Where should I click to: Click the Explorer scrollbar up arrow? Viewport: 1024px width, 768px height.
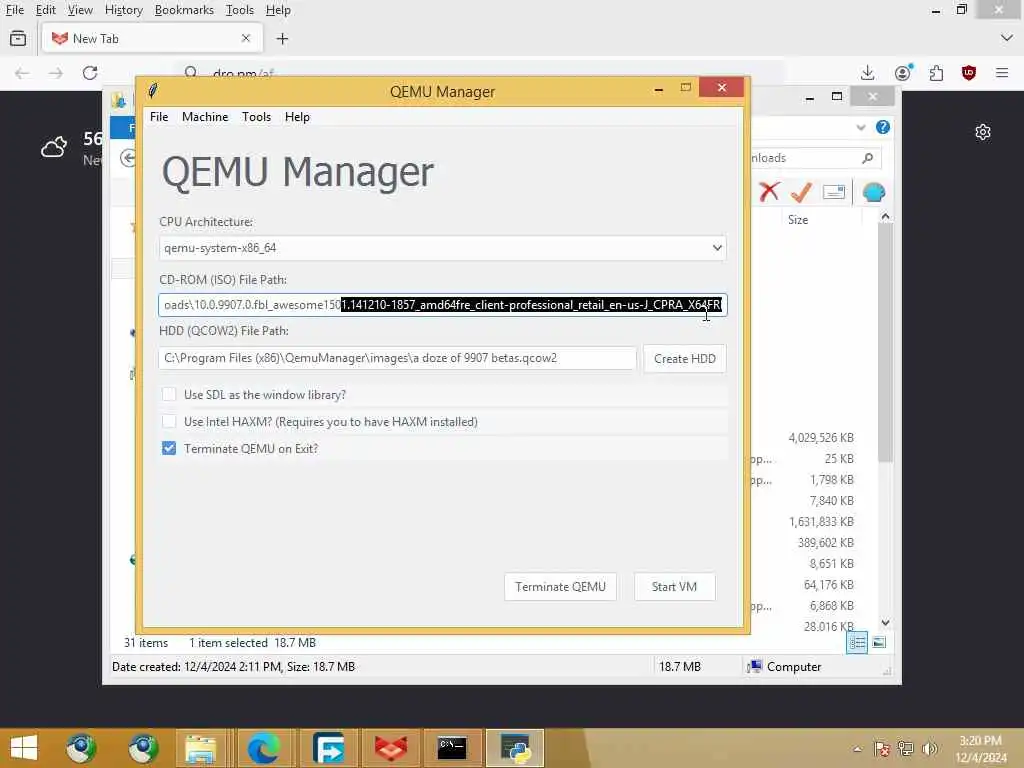(886, 217)
